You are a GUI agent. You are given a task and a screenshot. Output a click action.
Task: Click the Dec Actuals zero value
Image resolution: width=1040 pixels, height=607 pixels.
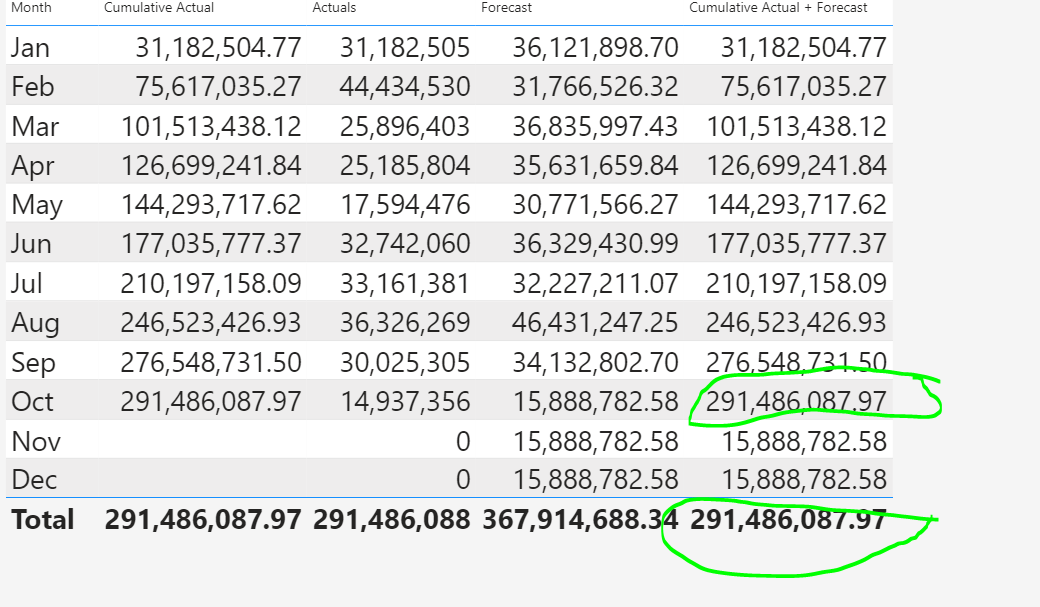[x=463, y=480]
